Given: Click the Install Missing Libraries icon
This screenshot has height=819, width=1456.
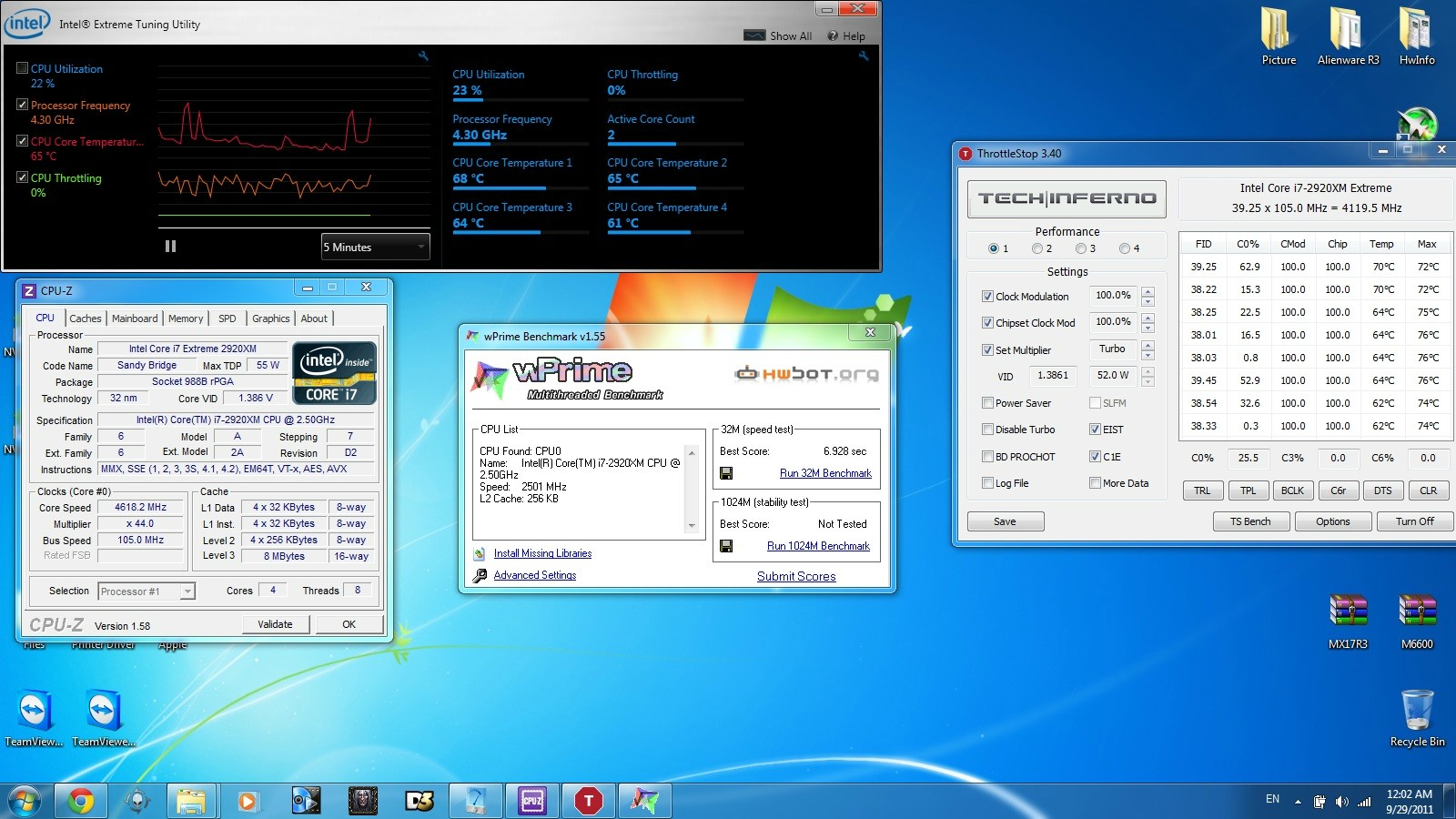Looking at the screenshot, I should pyautogui.click(x=480, y=553).
